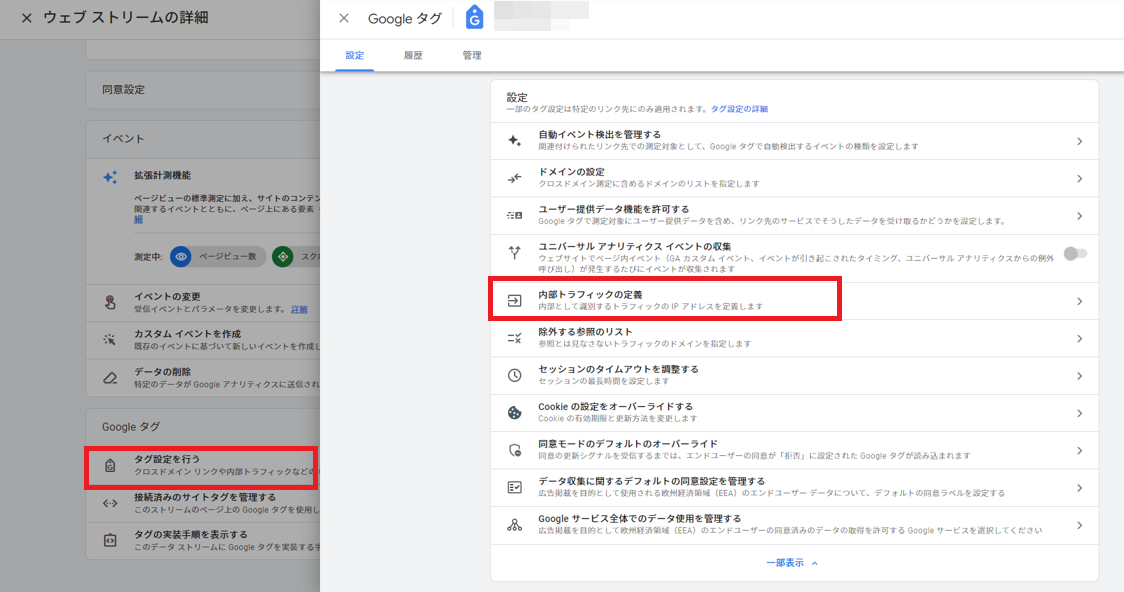Open Google サービス全体でのデータ使用を管理する chevron
The image size is (1124, 592).
(1080, 525)
